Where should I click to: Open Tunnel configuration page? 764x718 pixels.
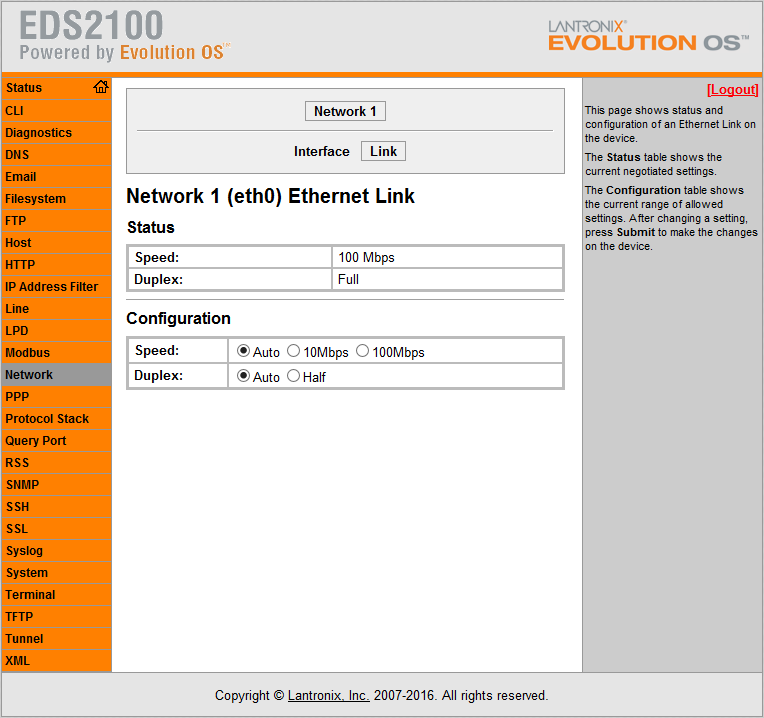click(x=57, y=639)
